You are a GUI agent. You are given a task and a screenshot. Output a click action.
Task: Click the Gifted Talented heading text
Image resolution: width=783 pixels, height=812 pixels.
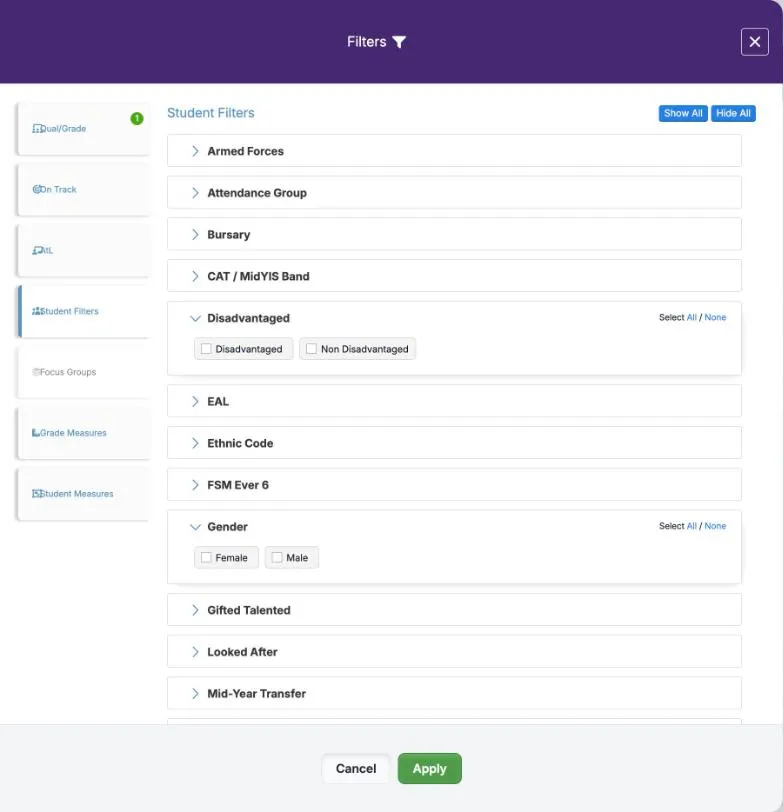point(249,610)
